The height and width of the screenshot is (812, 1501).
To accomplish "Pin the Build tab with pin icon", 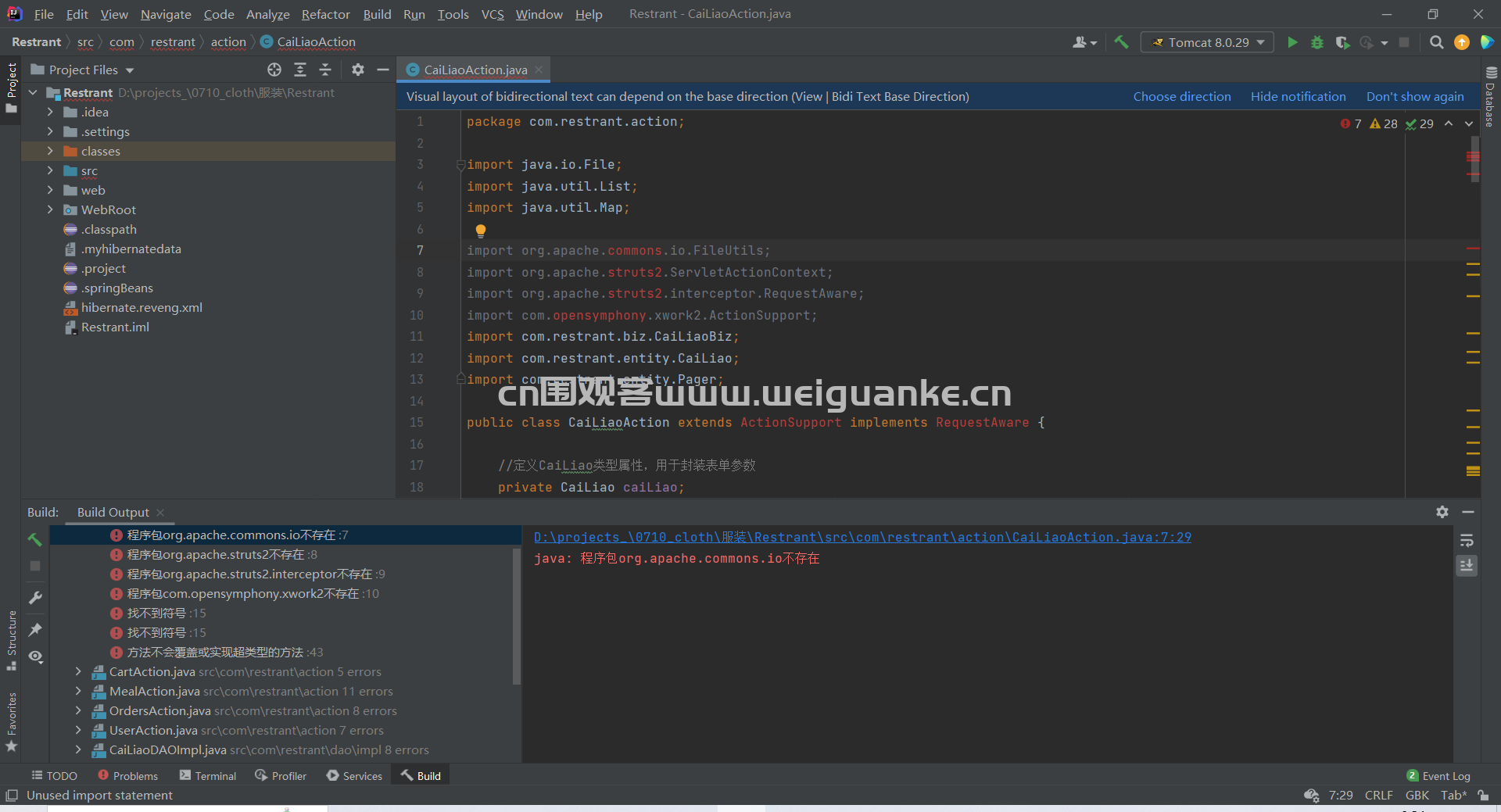I will pos(35,629).
